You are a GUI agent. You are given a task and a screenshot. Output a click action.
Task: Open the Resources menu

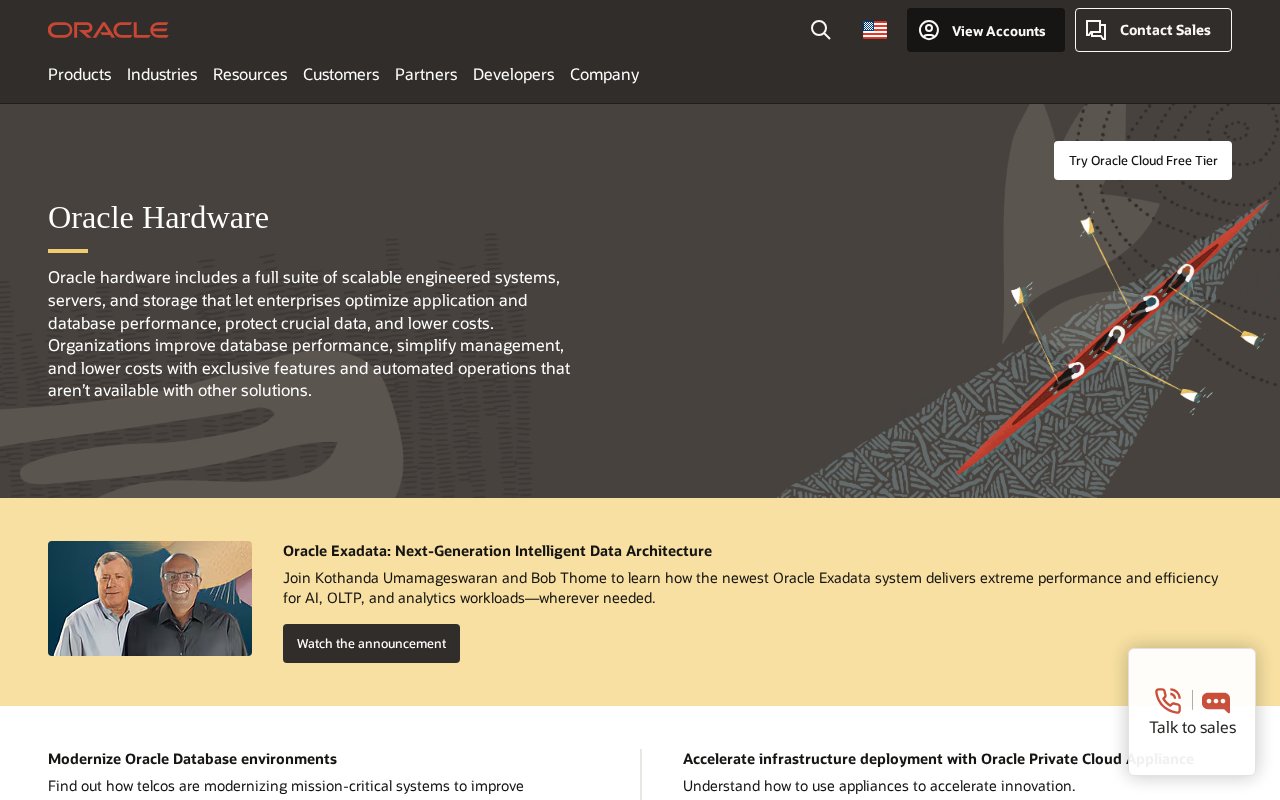250,74
